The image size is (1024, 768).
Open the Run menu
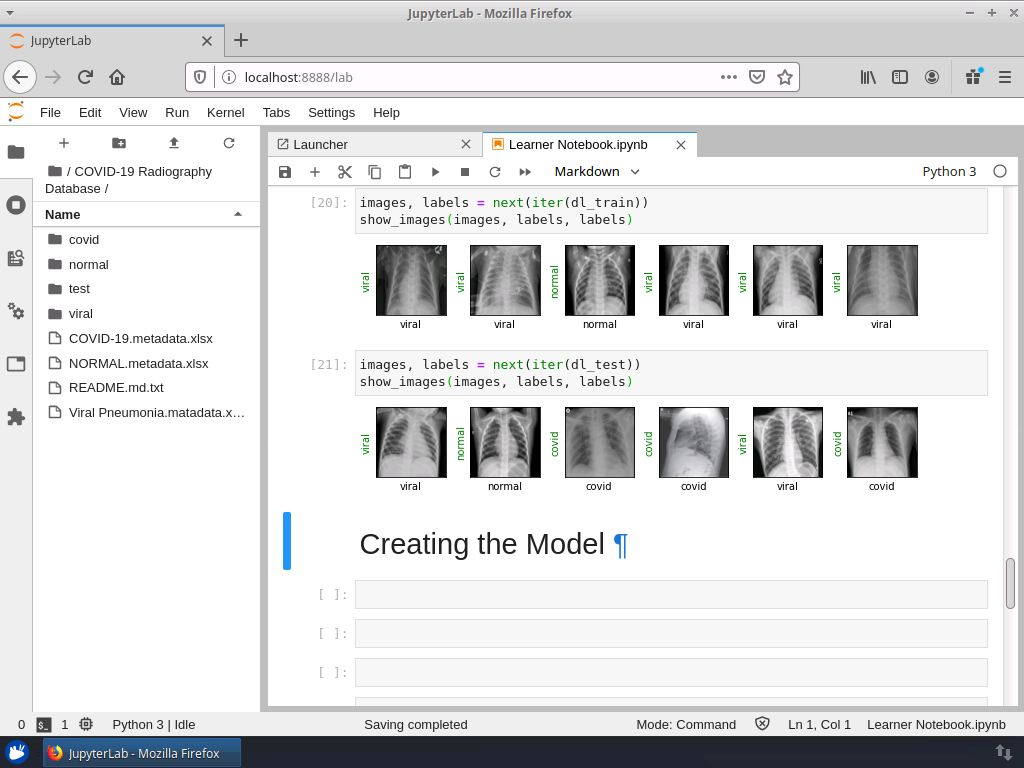(177, 112)
